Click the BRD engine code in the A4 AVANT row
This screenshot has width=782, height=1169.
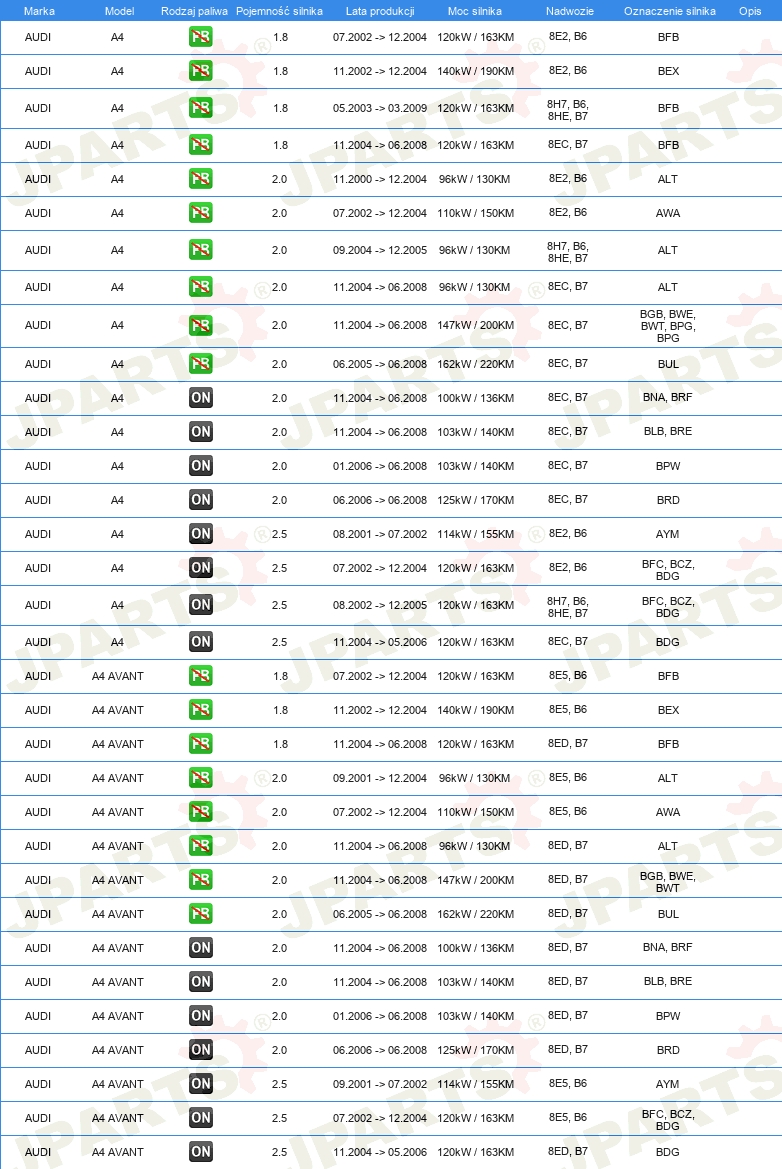pos(668,1050)
